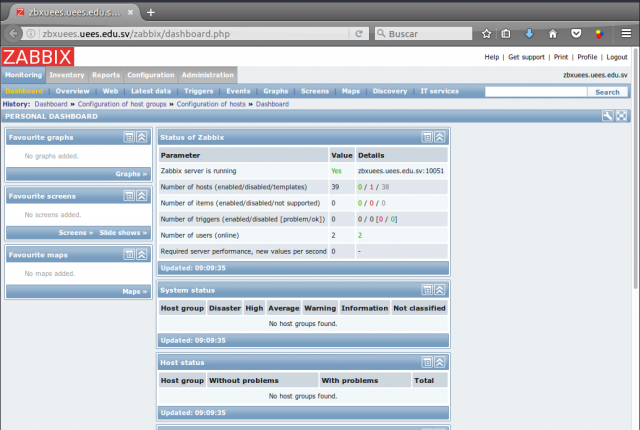
Task: Switch to the Reports menu tab
Action: tap(106, 75)
